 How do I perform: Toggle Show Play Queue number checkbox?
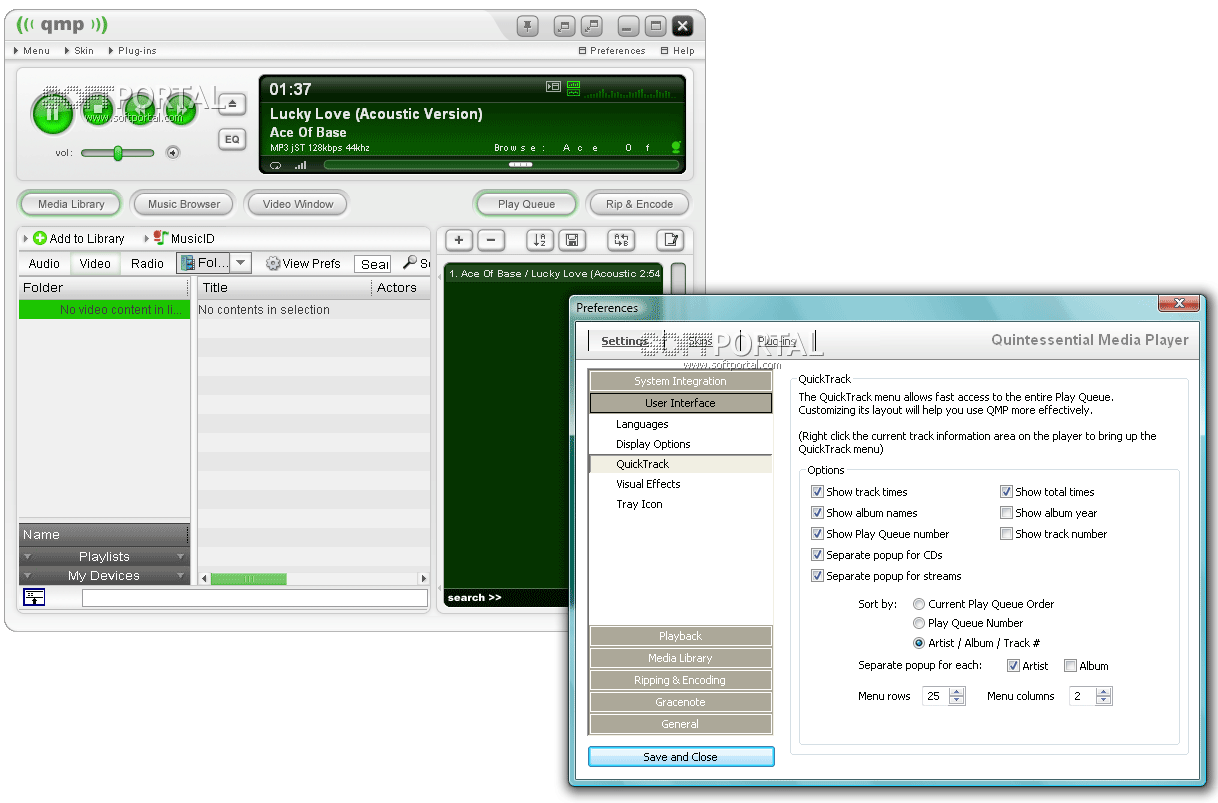point(817,534)
